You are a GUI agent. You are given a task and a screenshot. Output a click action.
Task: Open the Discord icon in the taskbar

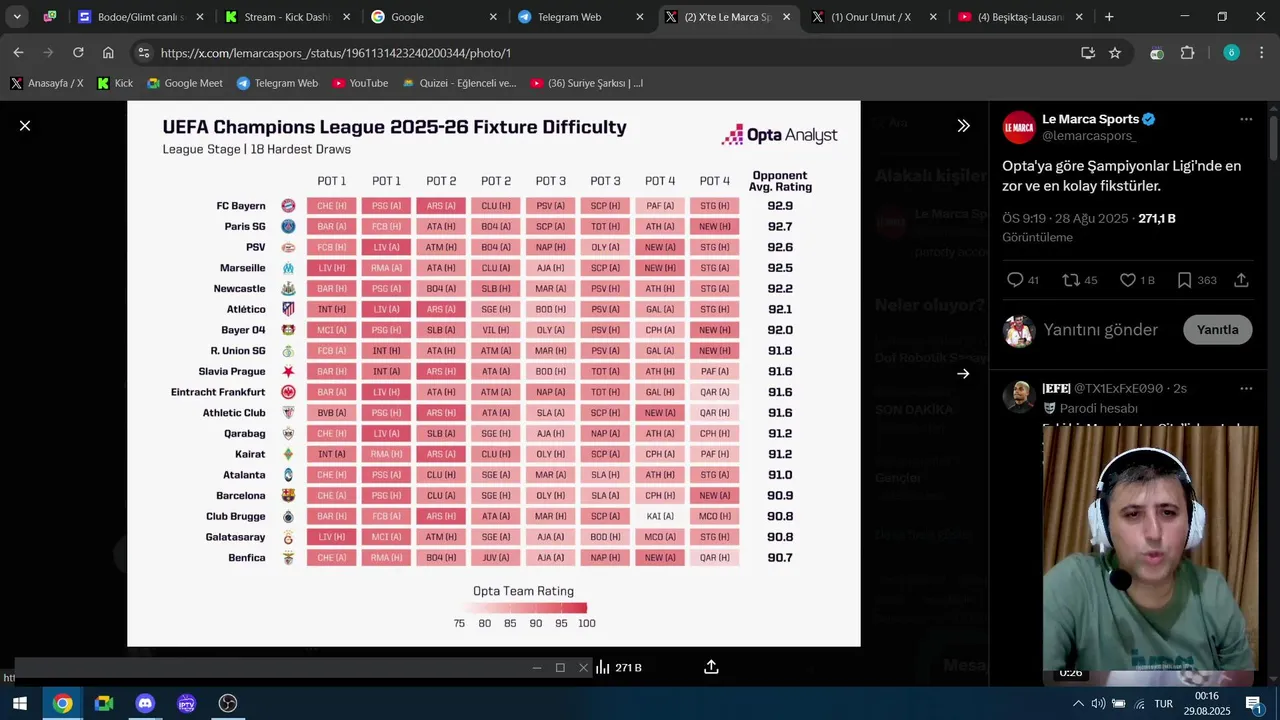[145, 703]
